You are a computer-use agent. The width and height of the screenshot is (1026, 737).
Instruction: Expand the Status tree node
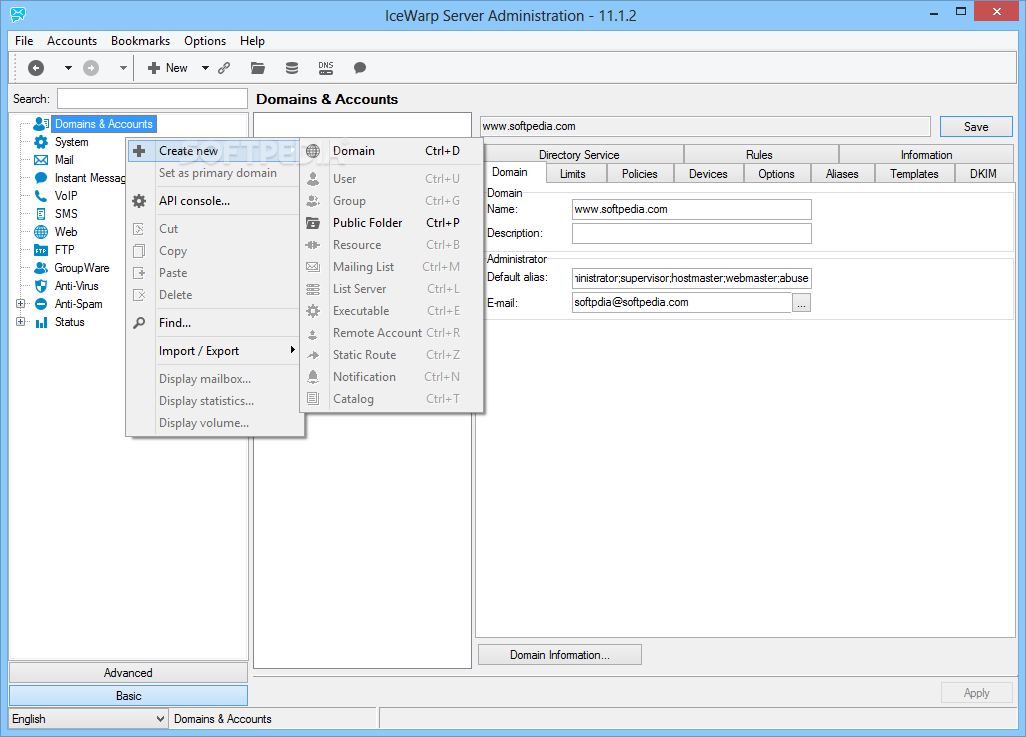(x=20, y=322)
